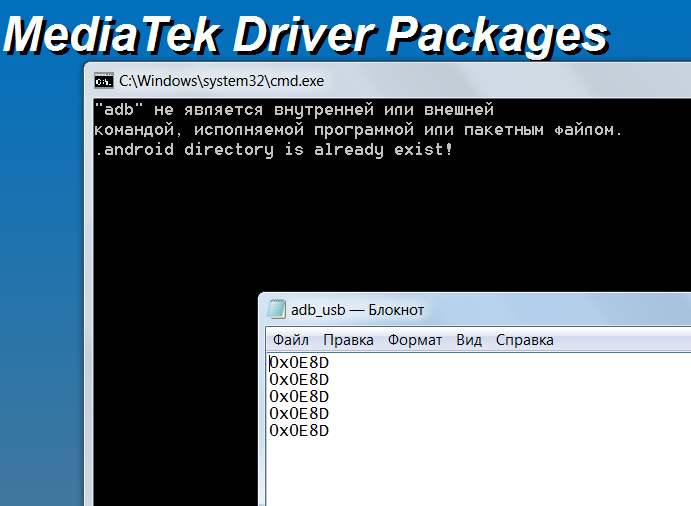This screenshot has width=691, height=506.
Task: Click the '.android directory is already exist!' line
Action: 273,150
